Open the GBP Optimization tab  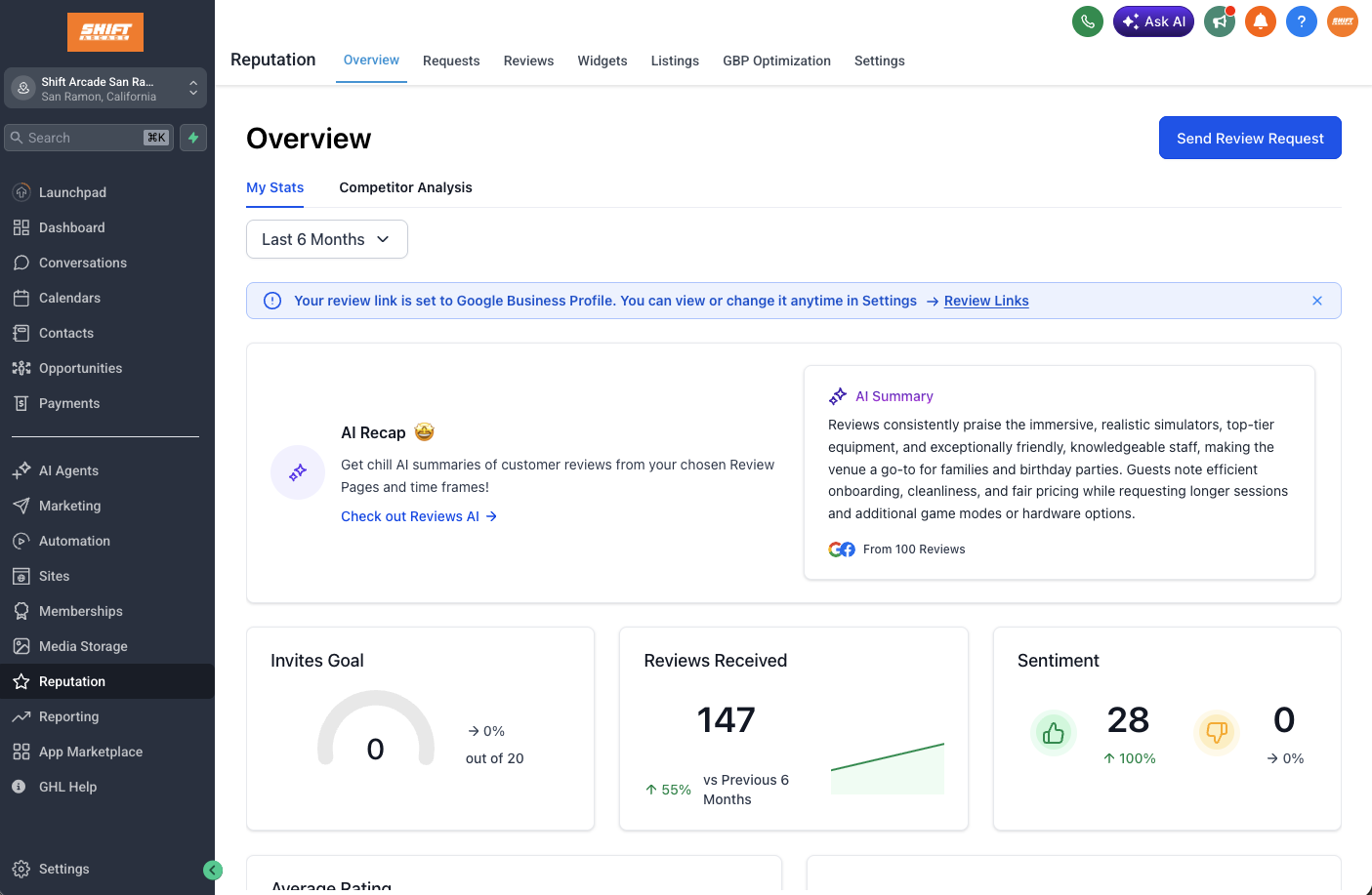(x=776, y=61)
